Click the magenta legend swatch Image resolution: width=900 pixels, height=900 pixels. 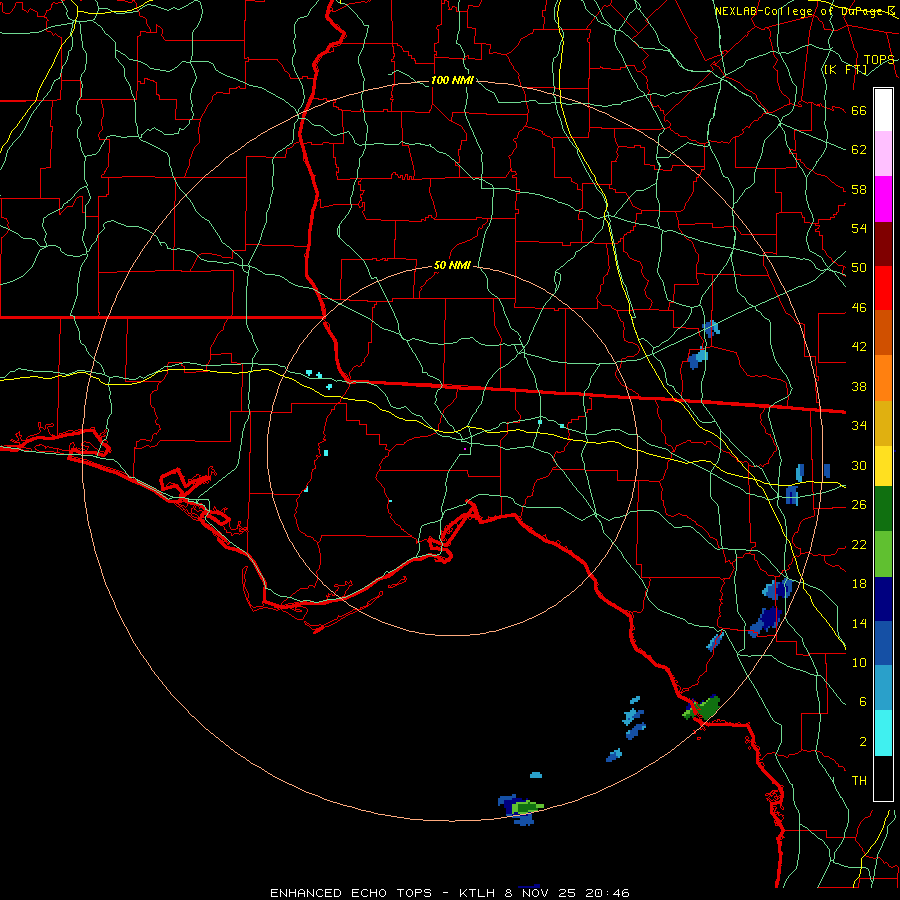coord(883,199)
